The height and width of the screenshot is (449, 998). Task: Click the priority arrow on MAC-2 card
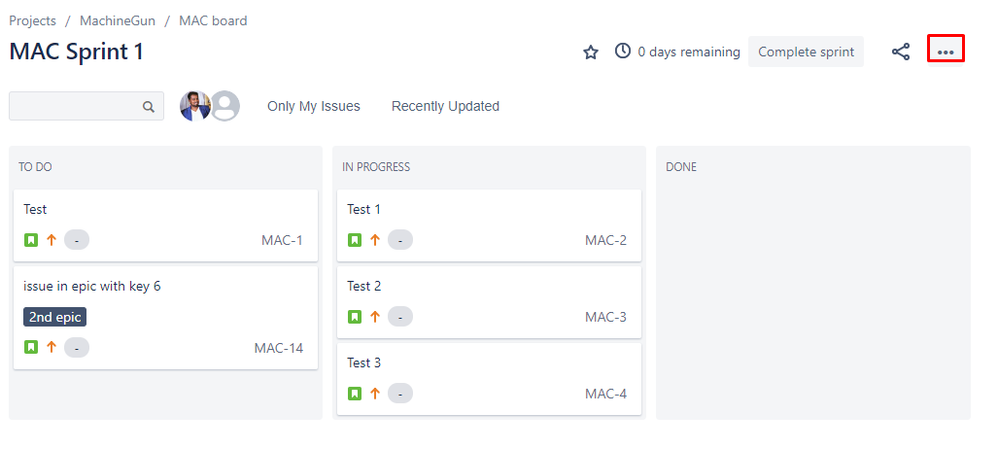(x=375, y=240)
